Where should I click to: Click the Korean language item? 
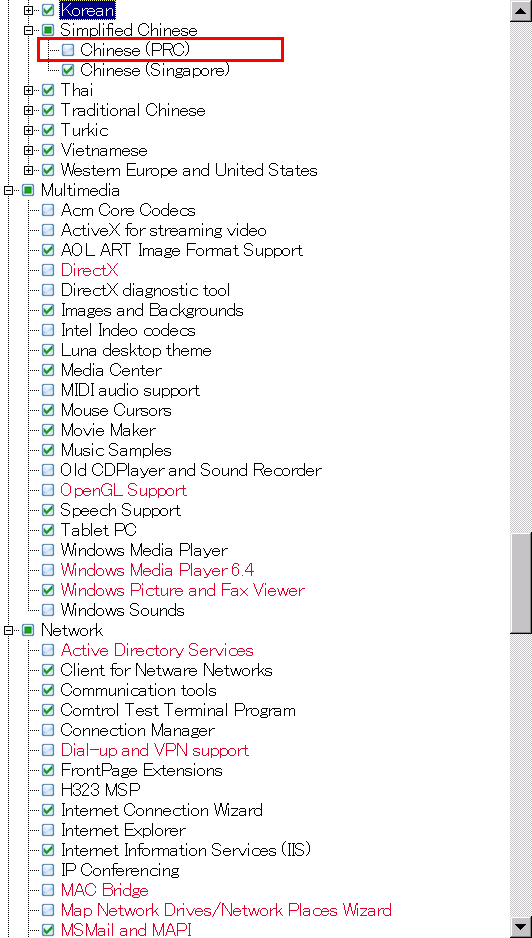87,10
